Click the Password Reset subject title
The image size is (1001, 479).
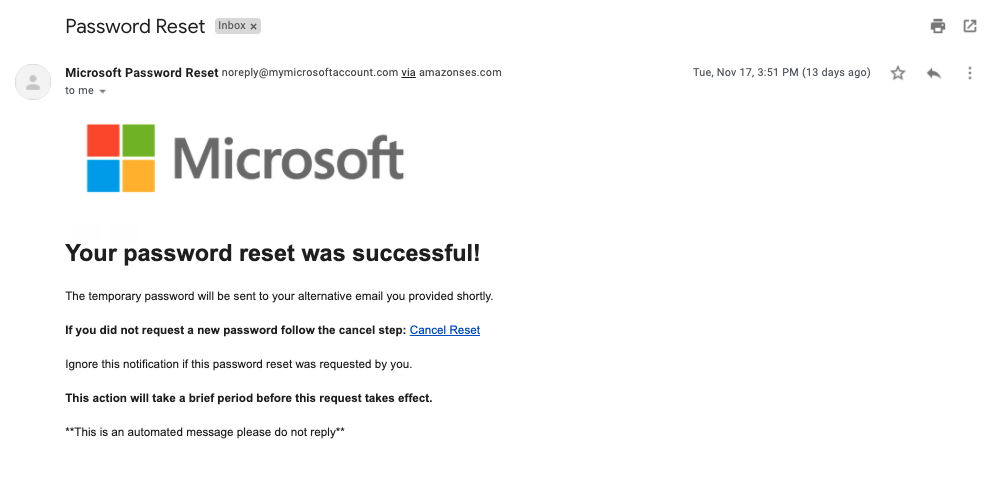pos(135,26)
